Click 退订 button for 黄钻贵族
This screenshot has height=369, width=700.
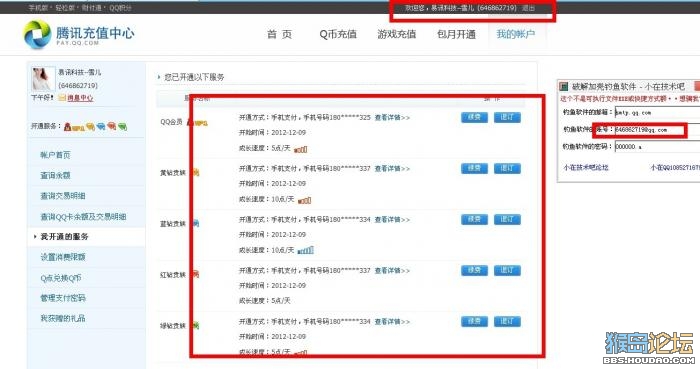507,168
